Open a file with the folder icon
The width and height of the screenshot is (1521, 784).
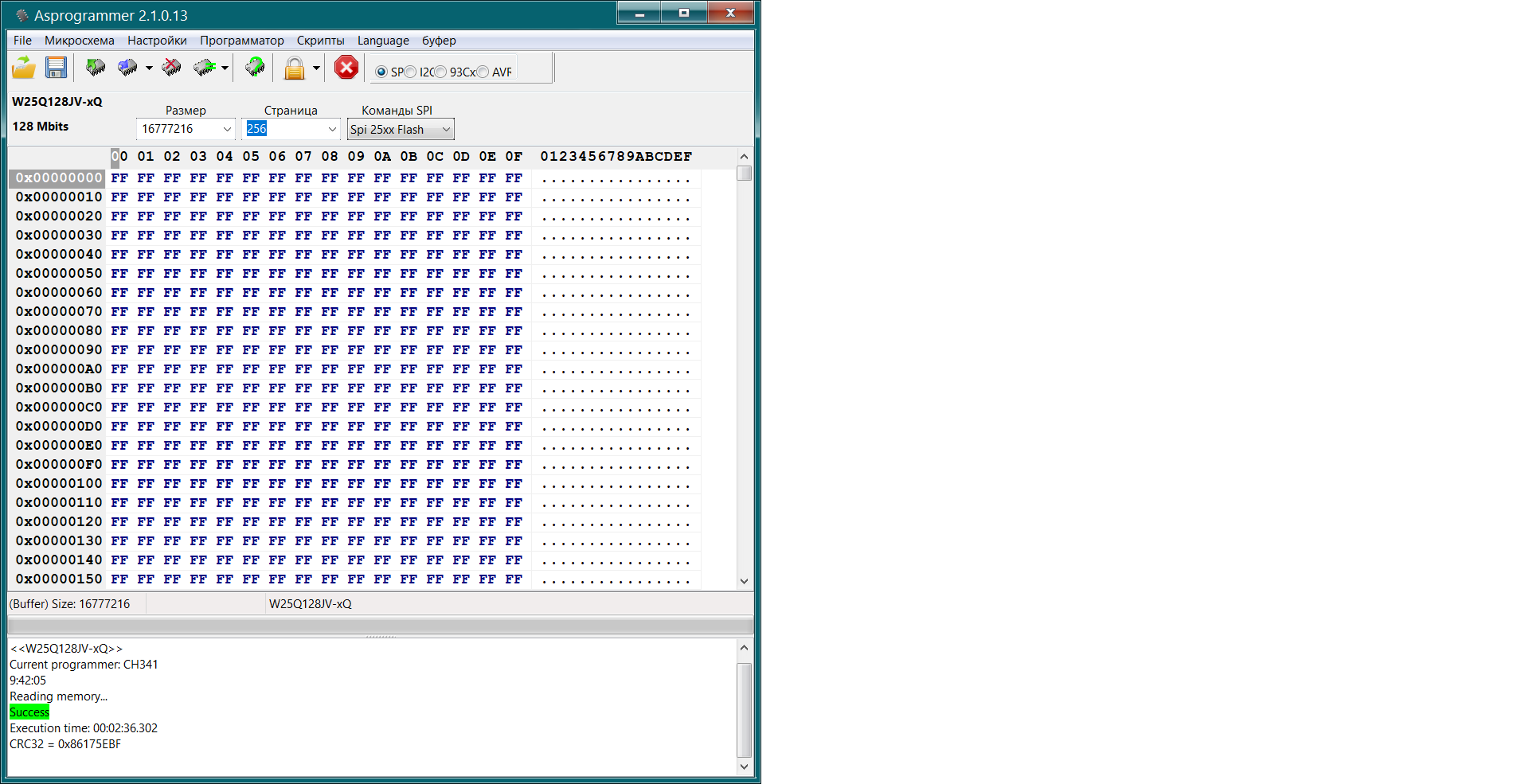(x=24, y=68)
